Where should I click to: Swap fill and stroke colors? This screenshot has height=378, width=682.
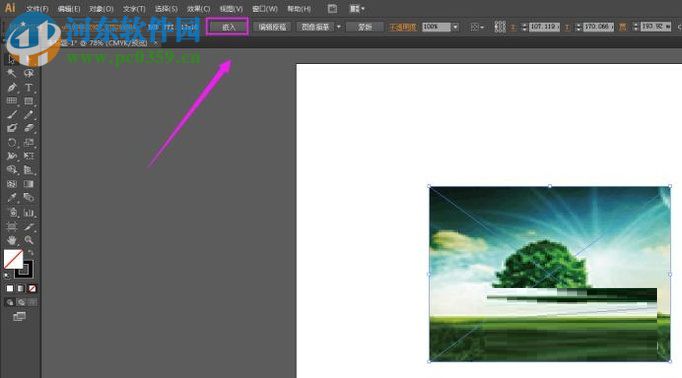click(x=30, y=253)
